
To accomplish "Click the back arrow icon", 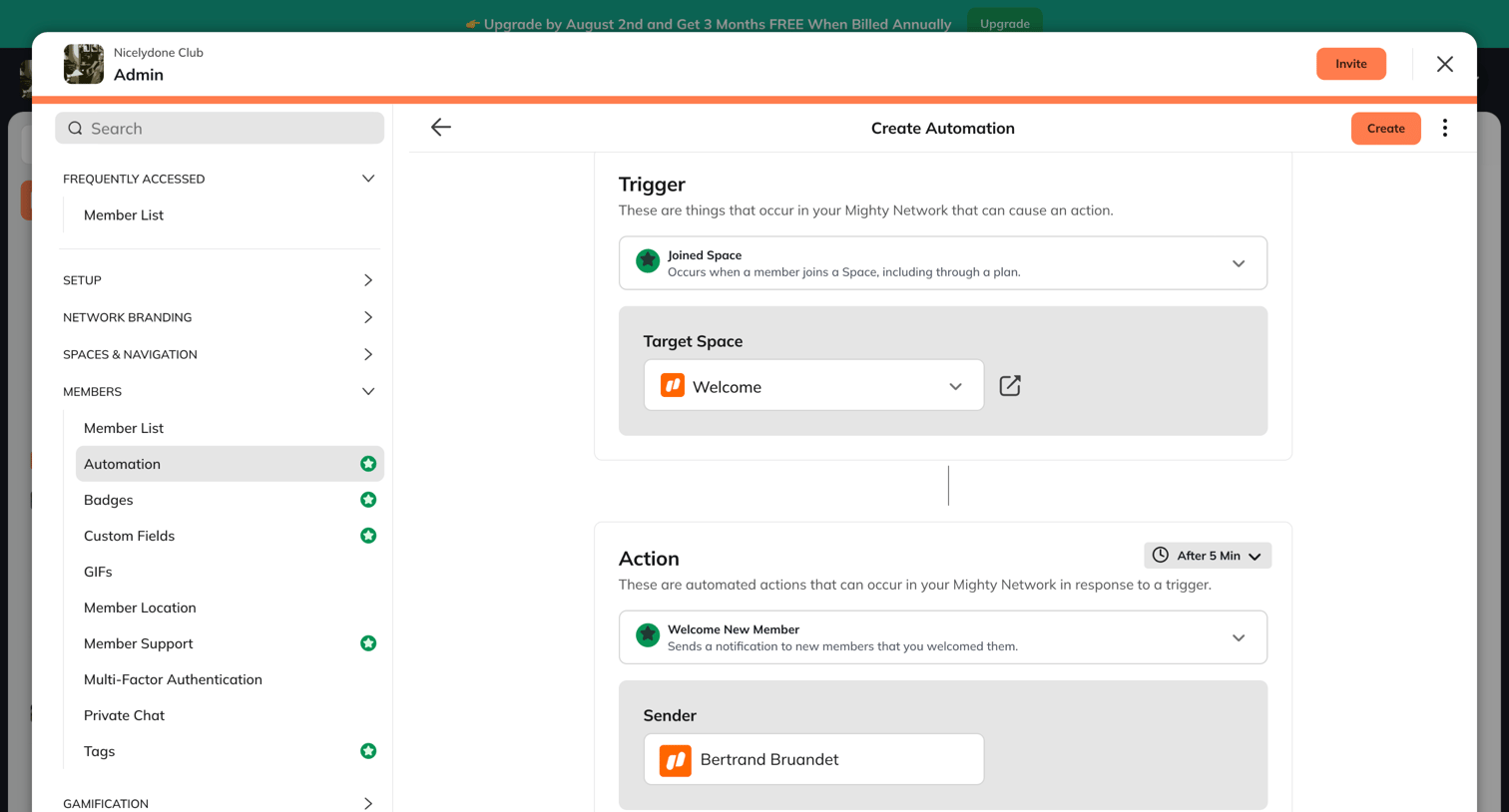I will tap(440, 128).
